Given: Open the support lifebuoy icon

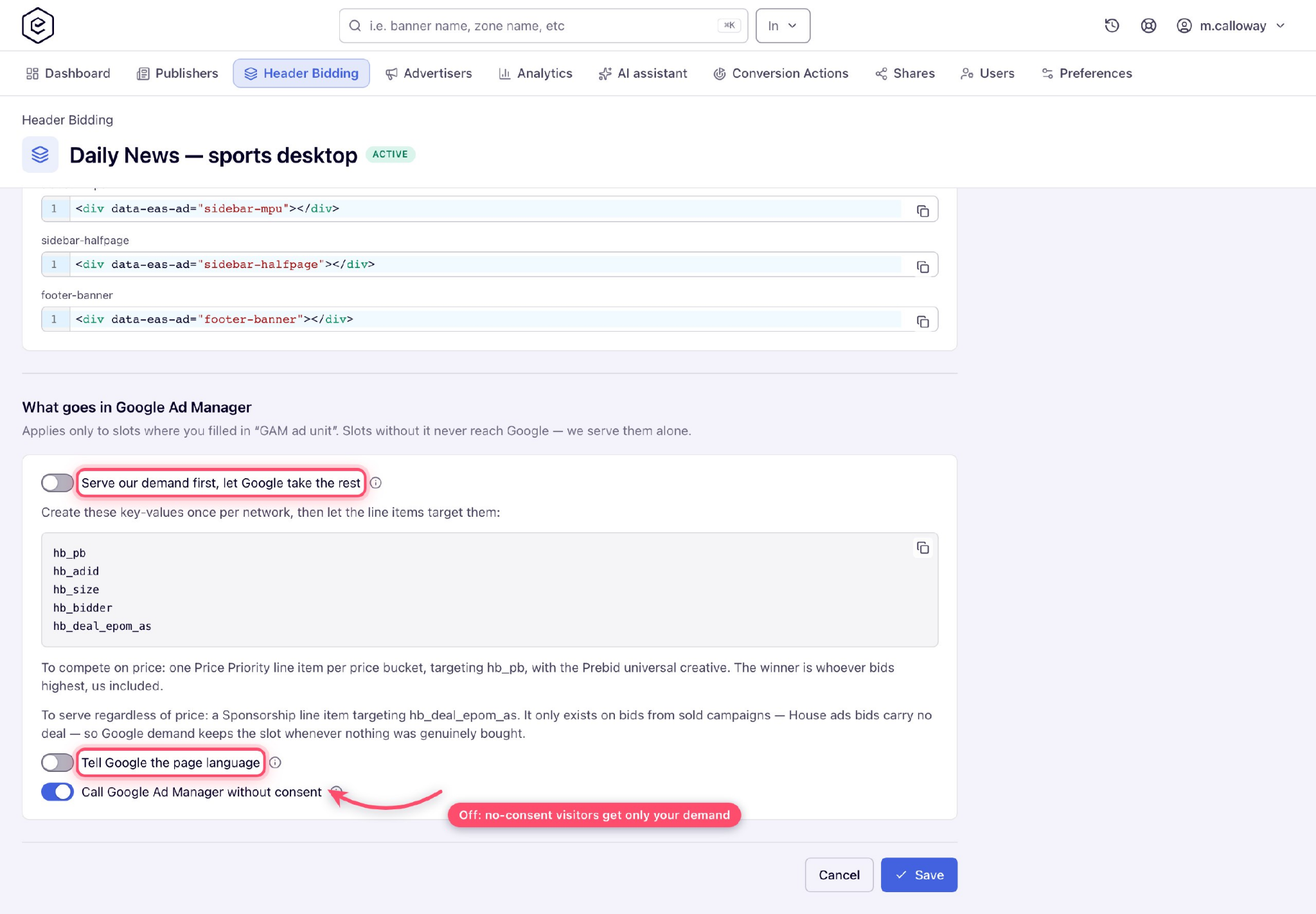Looking at the screenshot, I should point(1148,26).
